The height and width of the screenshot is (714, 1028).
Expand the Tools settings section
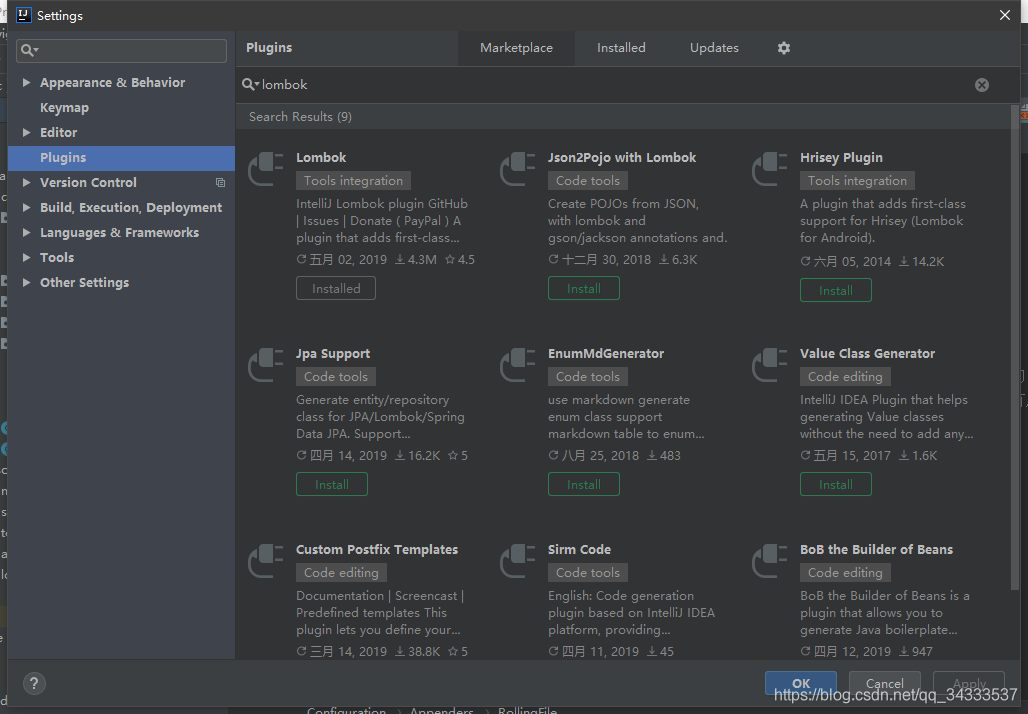(26, 257)
